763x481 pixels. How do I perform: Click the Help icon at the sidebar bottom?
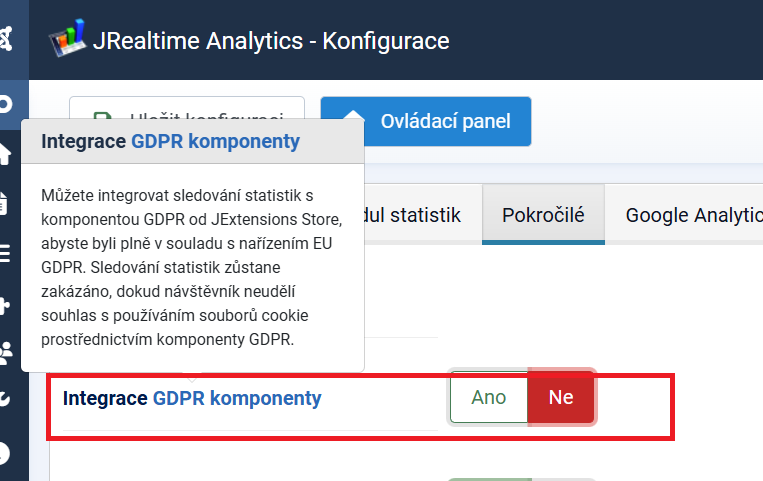point(6,452)
